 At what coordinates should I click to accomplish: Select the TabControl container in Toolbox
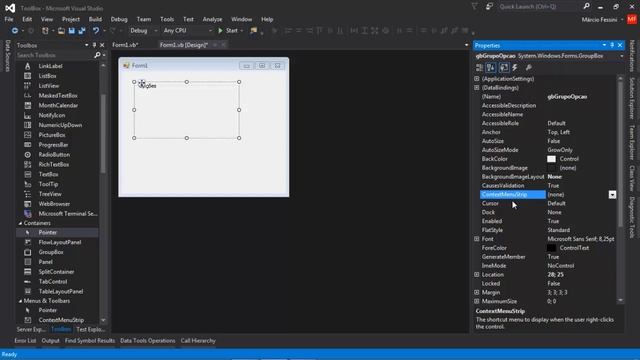[x=53, y=282]
